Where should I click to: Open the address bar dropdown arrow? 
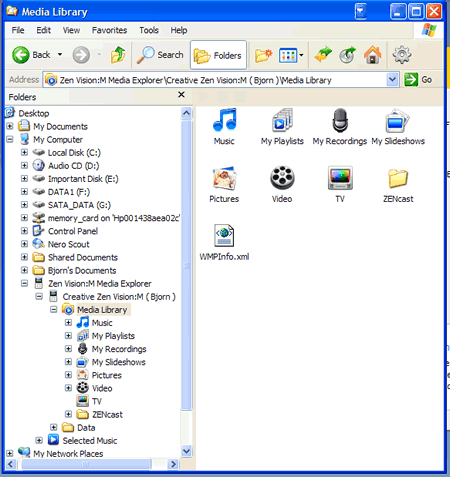tap(393, 80)
